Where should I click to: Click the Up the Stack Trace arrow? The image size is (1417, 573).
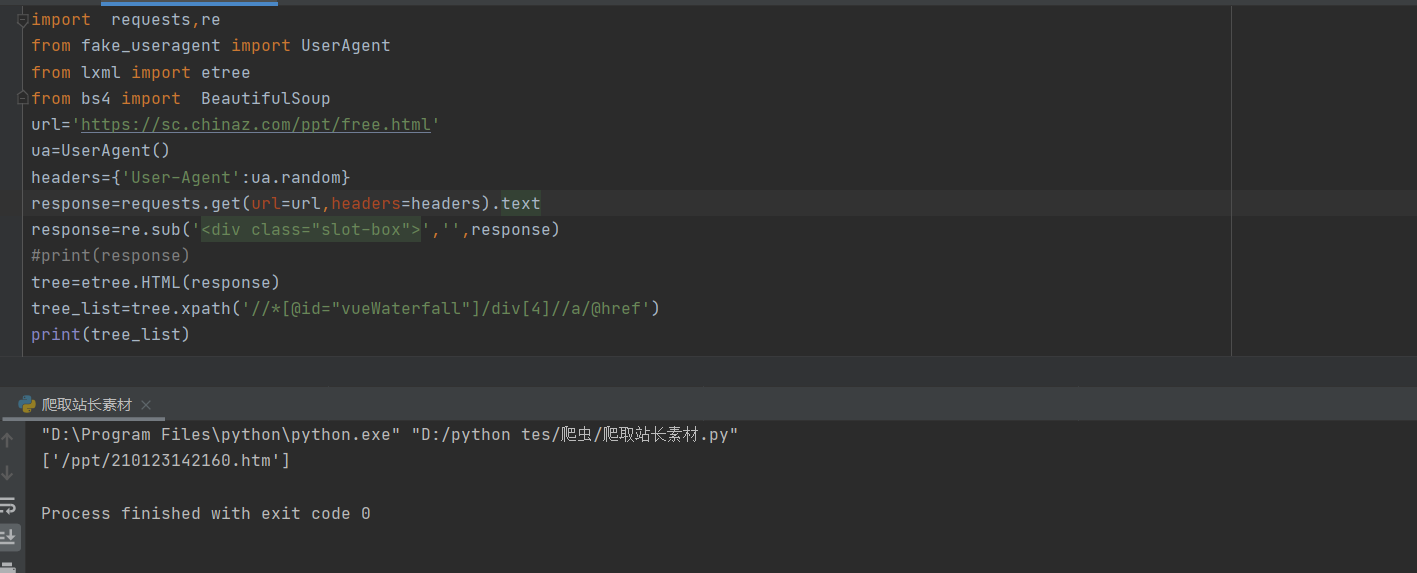tap(8, 440)
